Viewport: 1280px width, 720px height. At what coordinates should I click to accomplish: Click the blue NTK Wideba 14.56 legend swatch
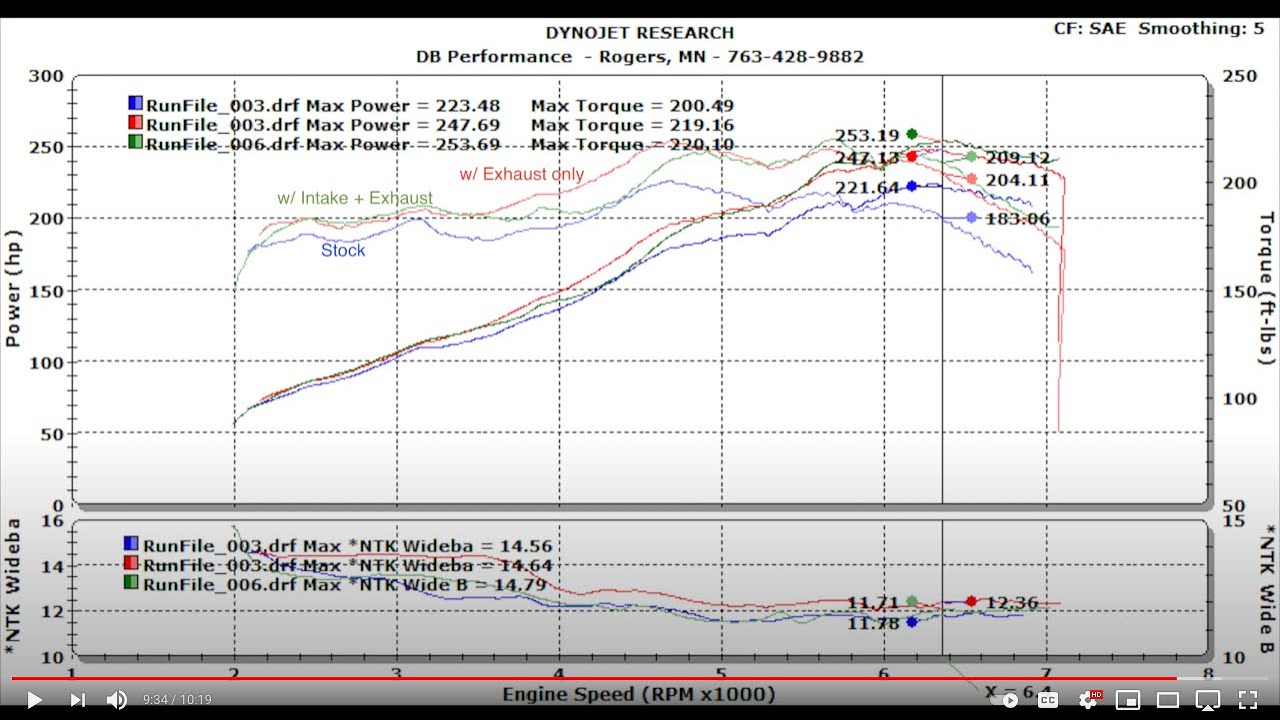[131, 544]
